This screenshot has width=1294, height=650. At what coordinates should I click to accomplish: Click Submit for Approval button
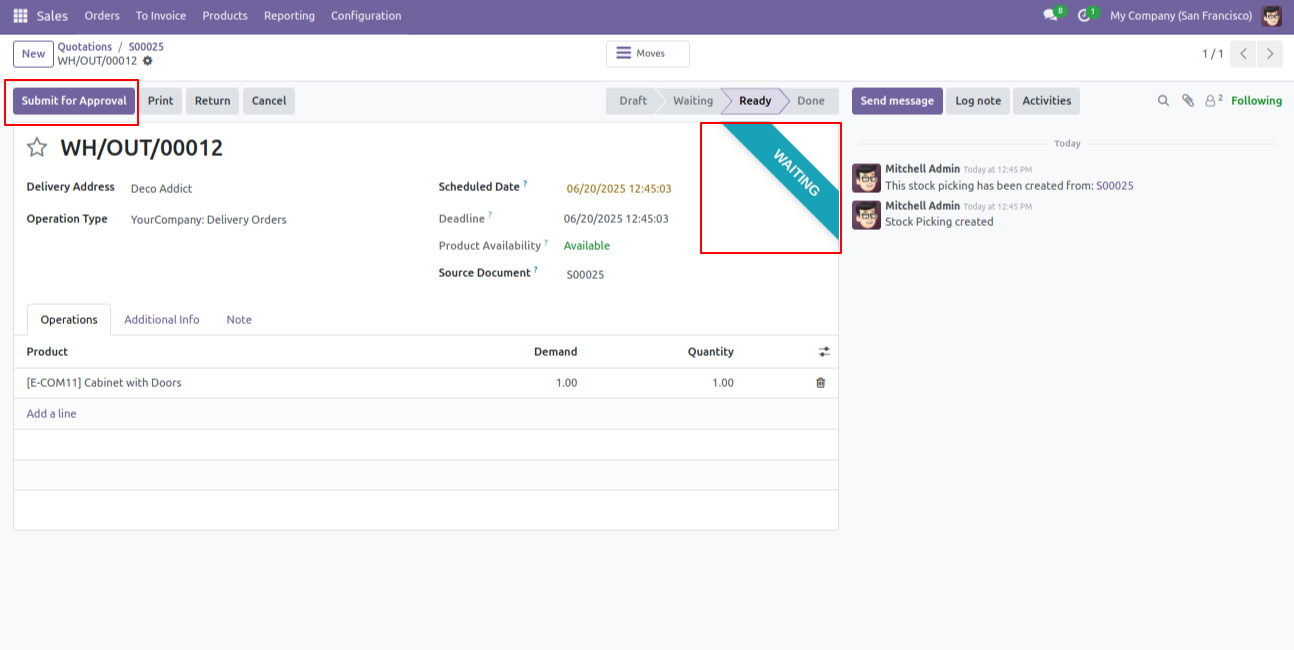pos(74,101)
